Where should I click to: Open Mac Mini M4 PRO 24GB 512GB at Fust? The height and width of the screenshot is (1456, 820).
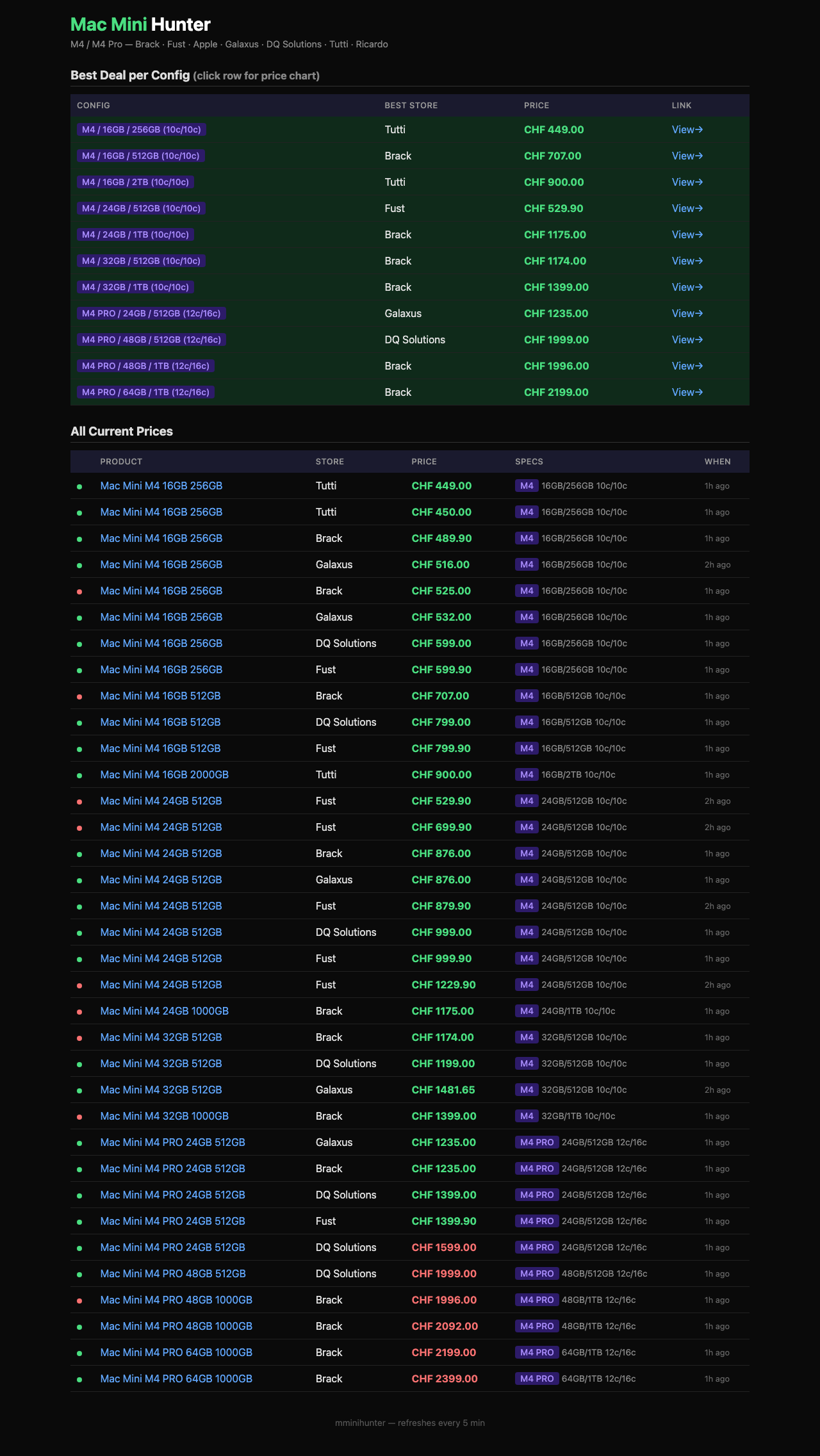tap(173, 1221)
